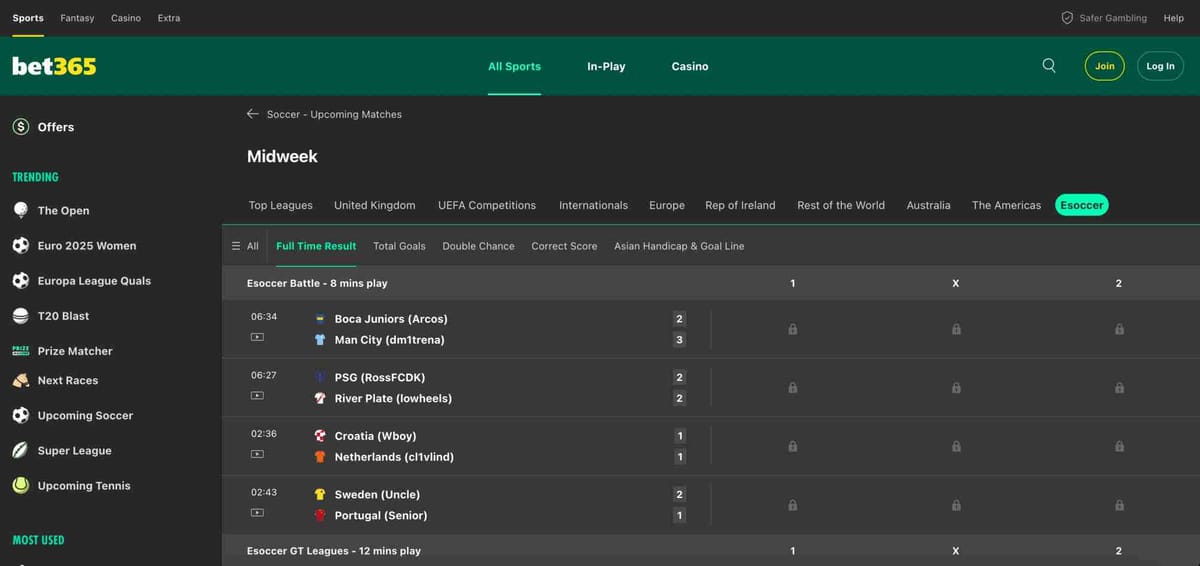Select the Top Leagues tab
This screenshot has height=566, width=1200.
[280, 205]
